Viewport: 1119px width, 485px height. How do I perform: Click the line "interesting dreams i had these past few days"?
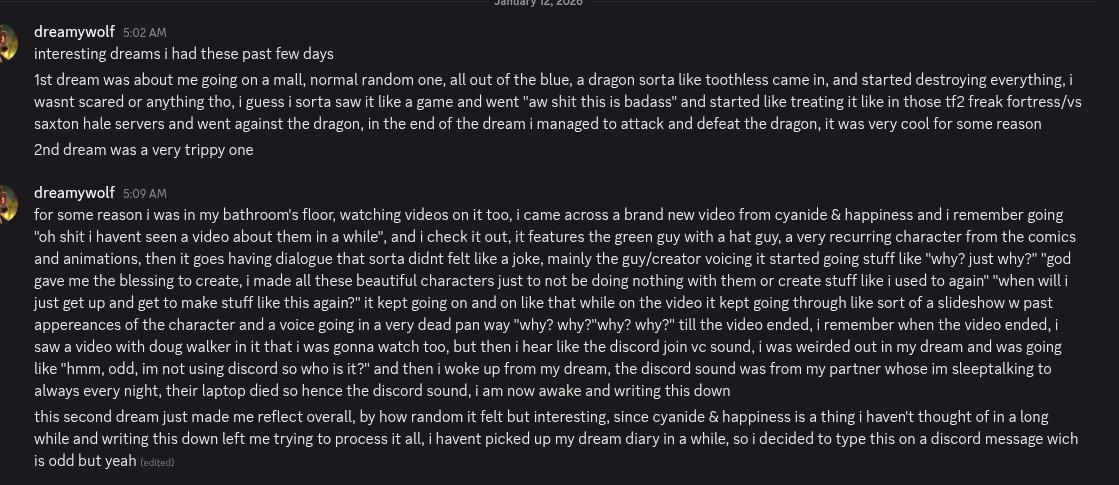pyautogui.click(x=183, y=53)
